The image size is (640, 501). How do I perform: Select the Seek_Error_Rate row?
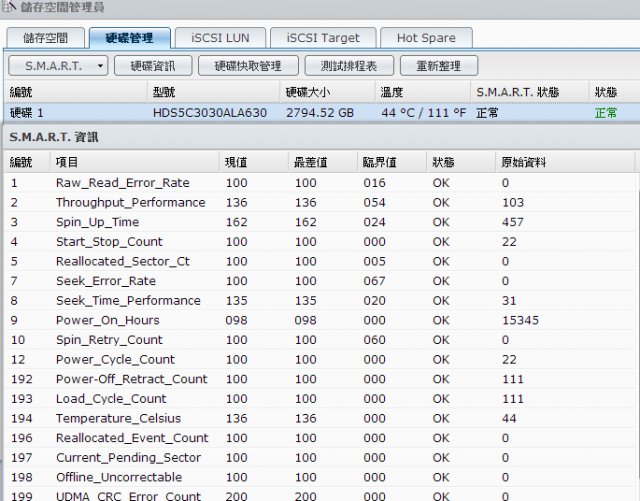point(320,281)
